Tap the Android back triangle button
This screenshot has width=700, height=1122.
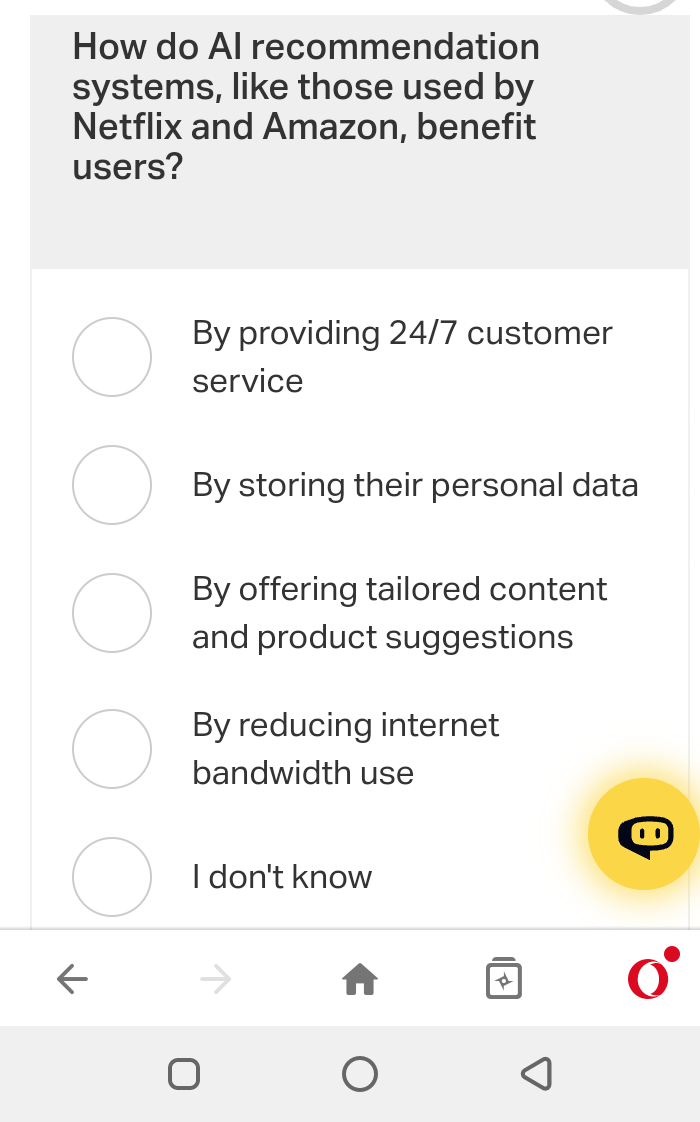pyautogui.click(x=536, y=1074)
